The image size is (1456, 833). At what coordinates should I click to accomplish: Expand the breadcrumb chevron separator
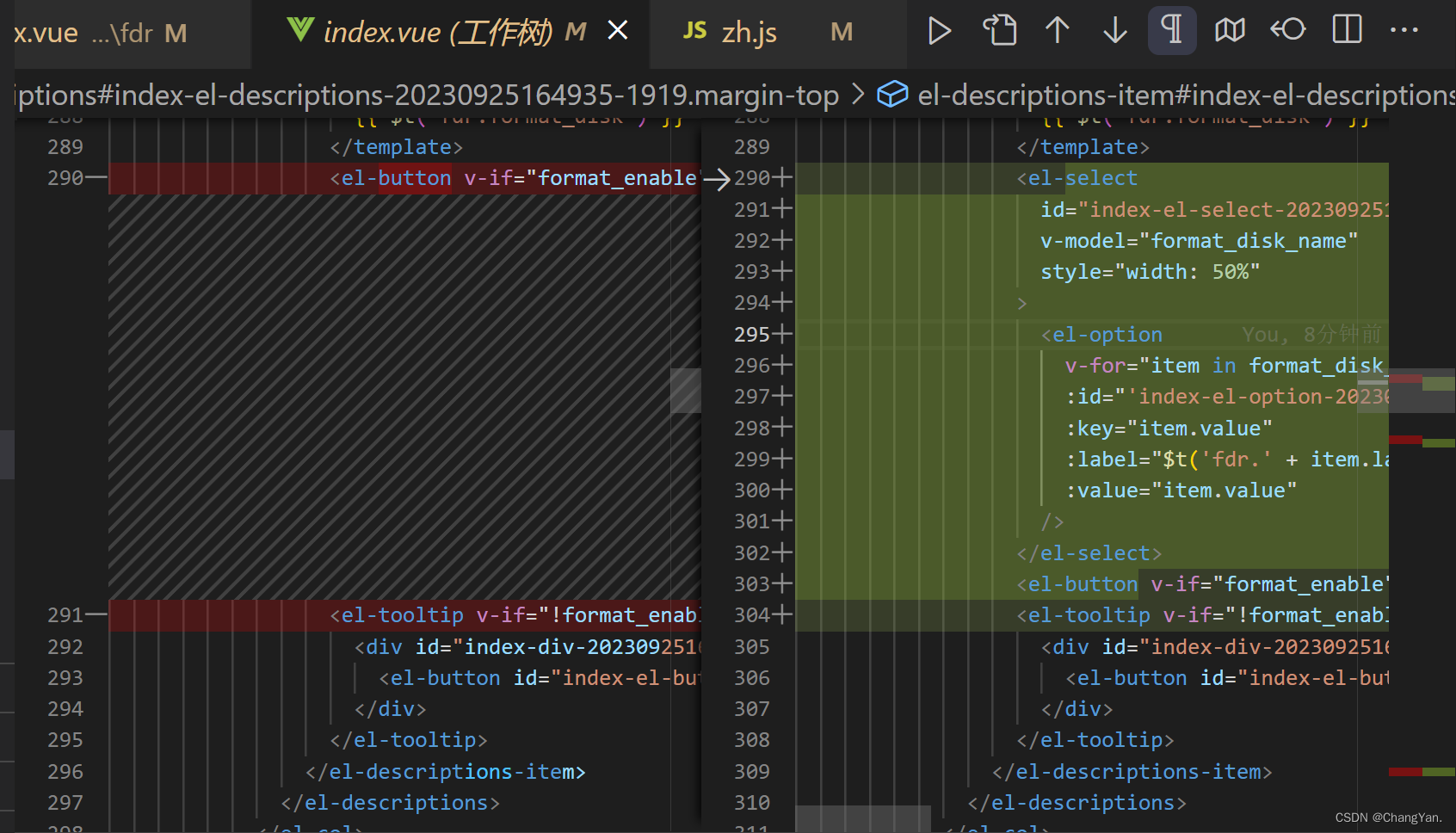coord(858,95)
